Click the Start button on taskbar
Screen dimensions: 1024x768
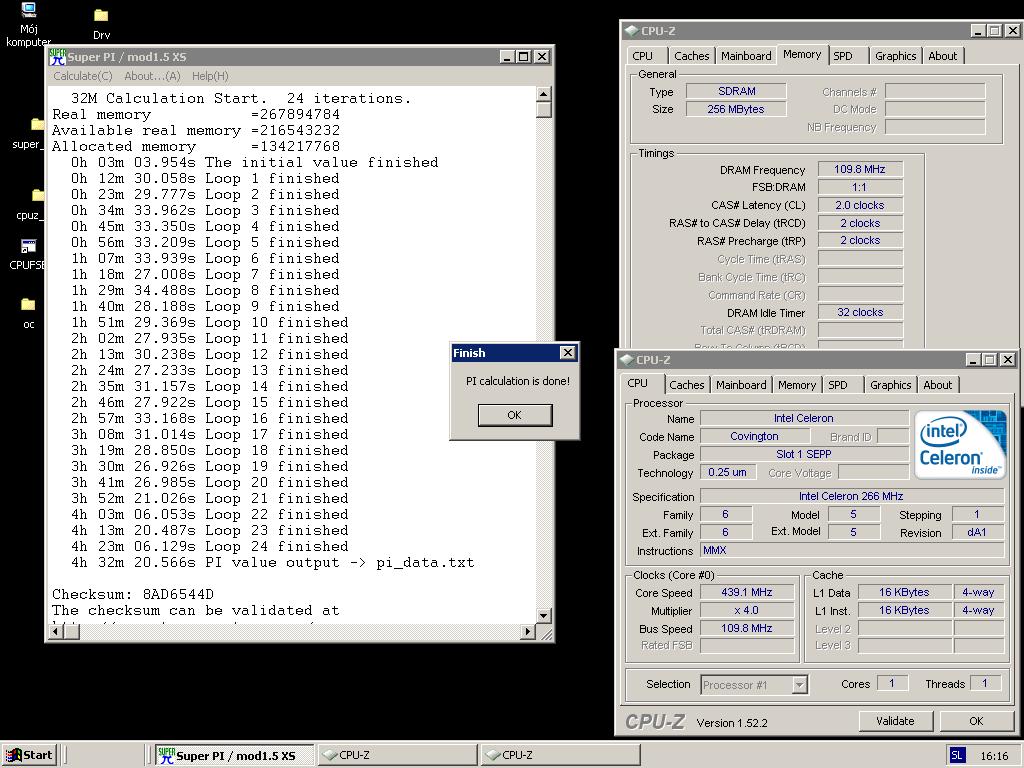point(30,755)
